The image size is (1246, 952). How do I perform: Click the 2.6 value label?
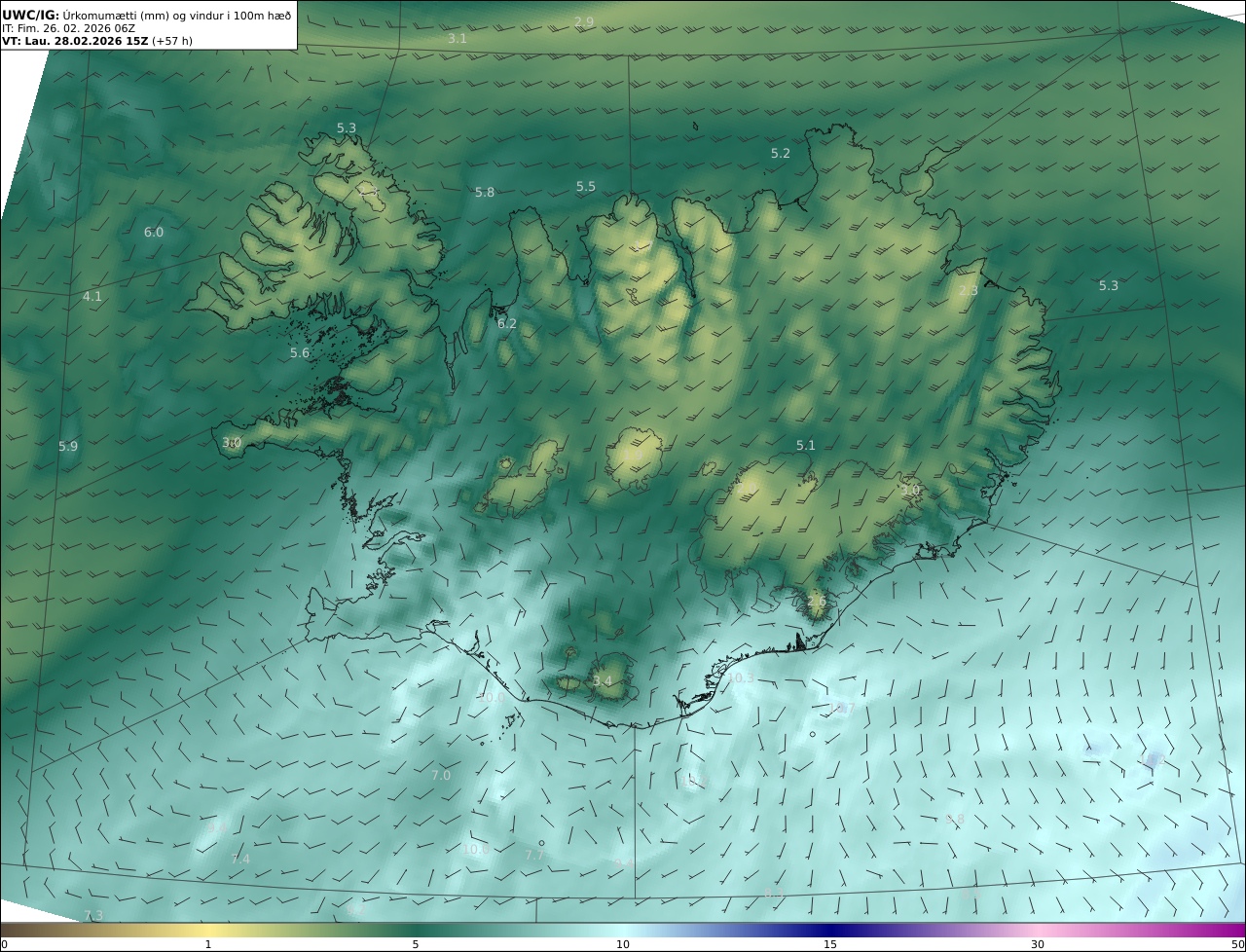pyautogui.click(x=817, y=602)
